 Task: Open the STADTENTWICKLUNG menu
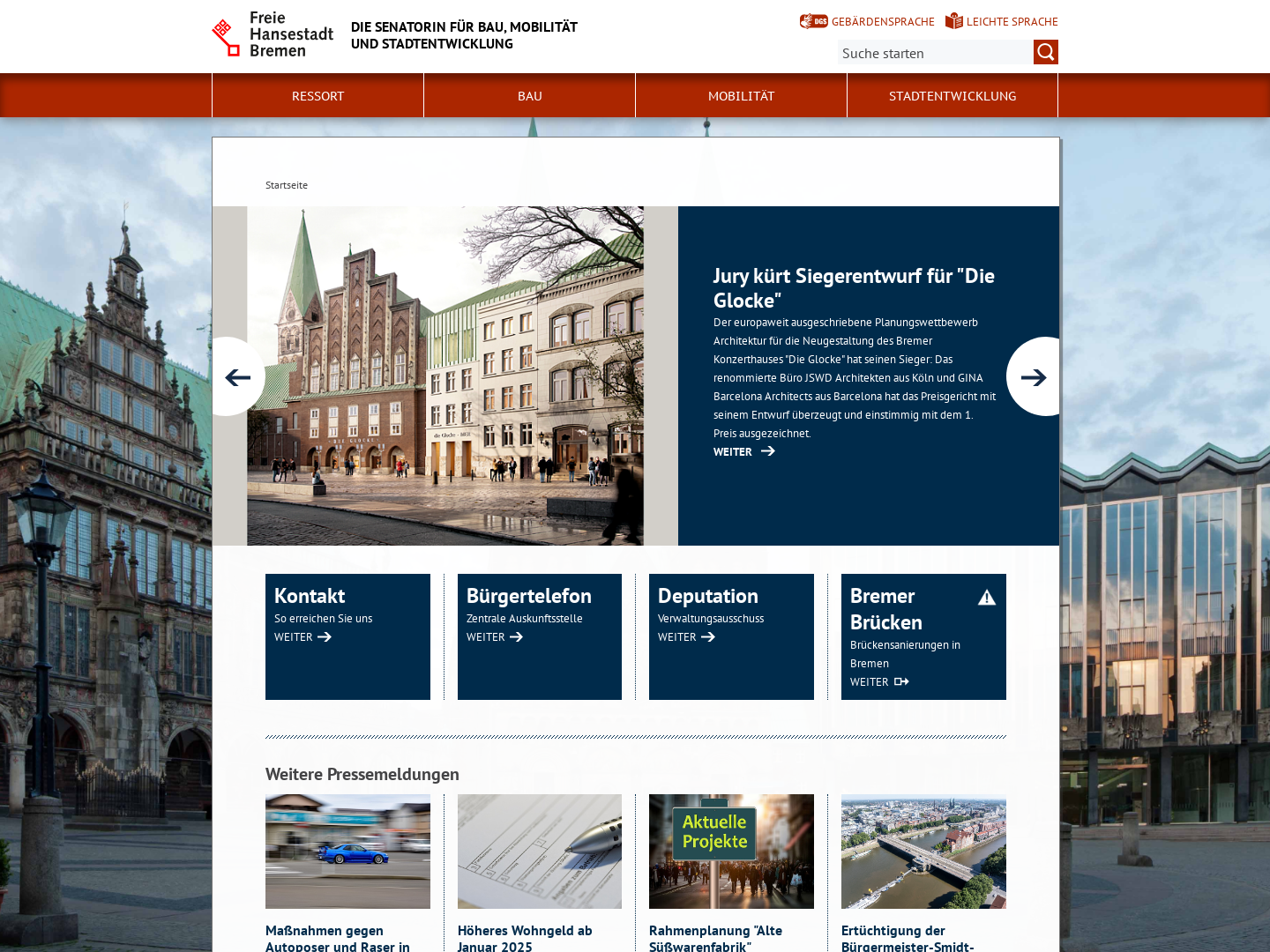952,95
